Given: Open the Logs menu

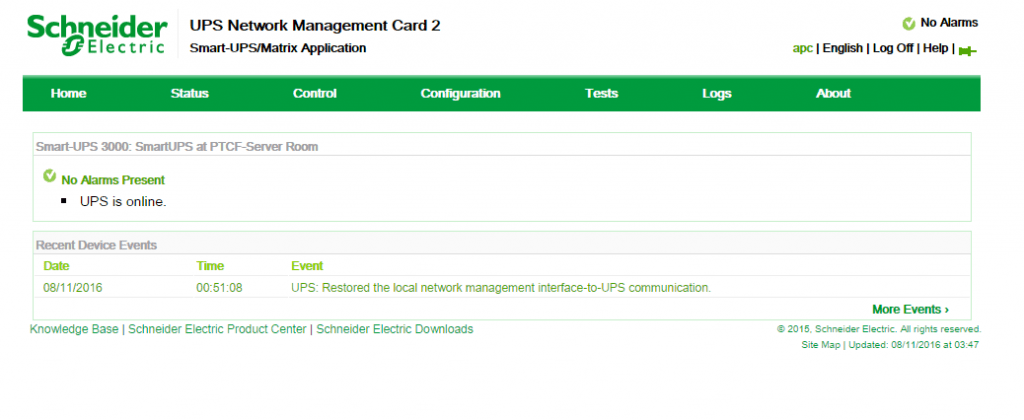Looking at the screenshot, I should [x=716, y=93].
